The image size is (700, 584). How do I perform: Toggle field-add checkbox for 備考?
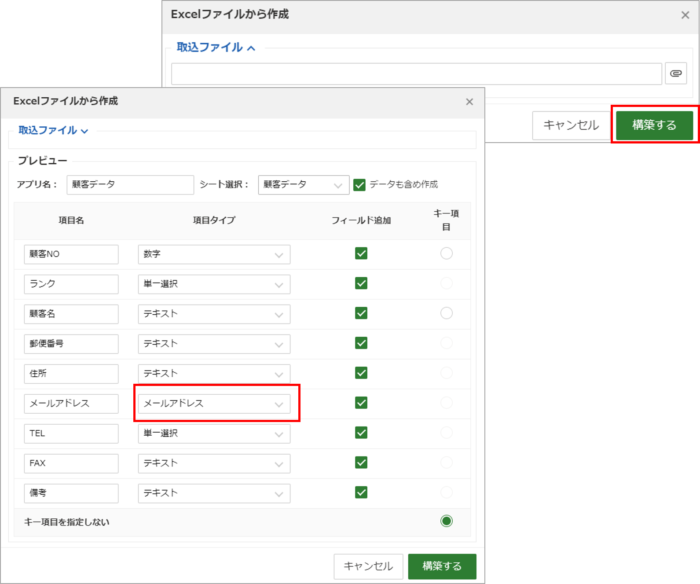click(361, 492)
